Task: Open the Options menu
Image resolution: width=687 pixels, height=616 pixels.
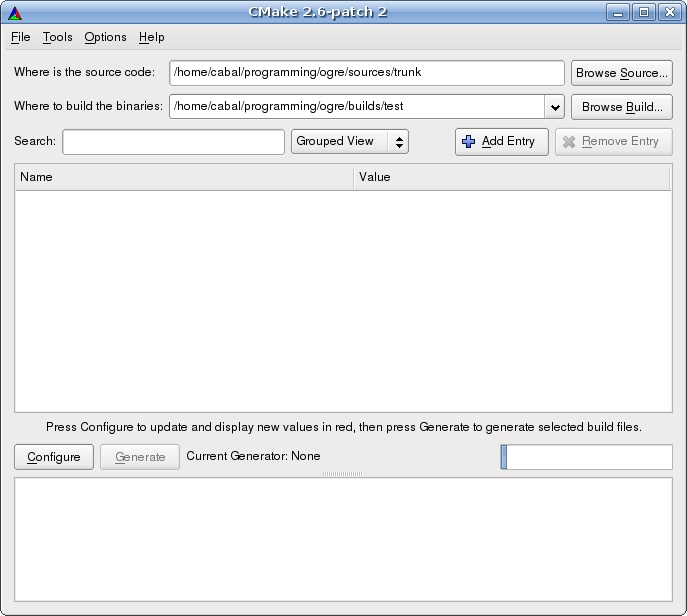Action: point(105,37)
